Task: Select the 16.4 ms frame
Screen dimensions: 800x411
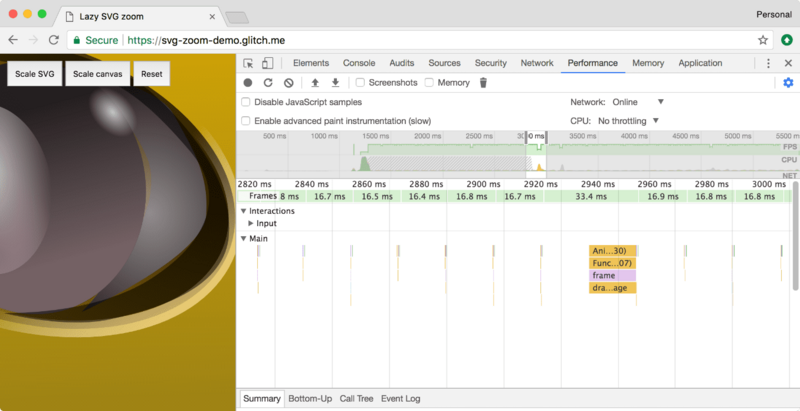Action: click(x=424, y=196)
